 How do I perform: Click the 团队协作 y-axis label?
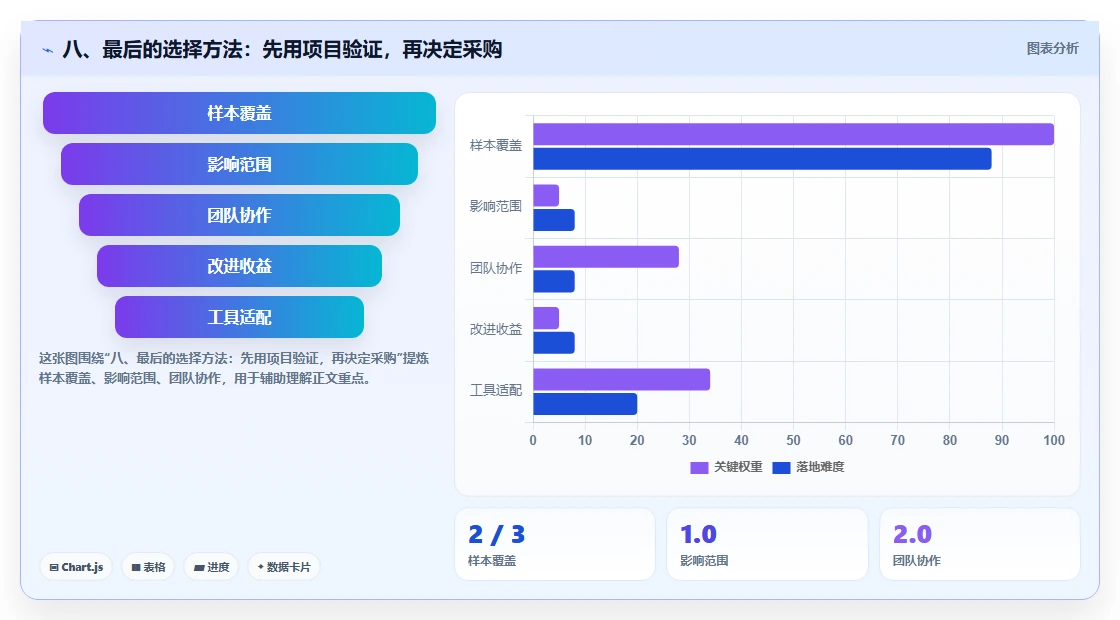pyautogui.click(x=496, y=268)
